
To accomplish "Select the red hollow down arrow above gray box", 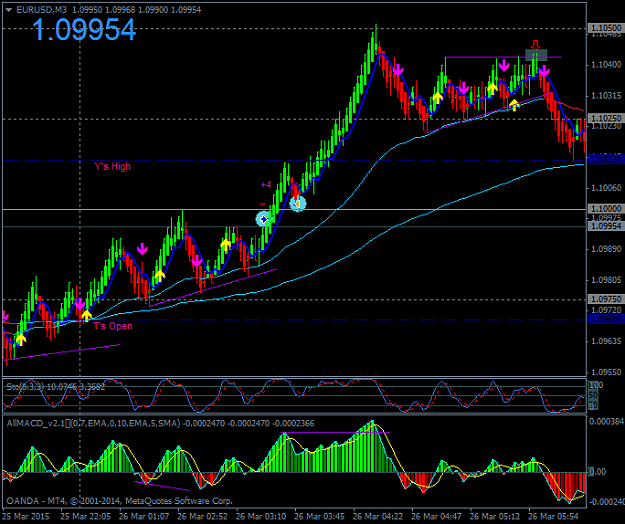I will point(535,44).
